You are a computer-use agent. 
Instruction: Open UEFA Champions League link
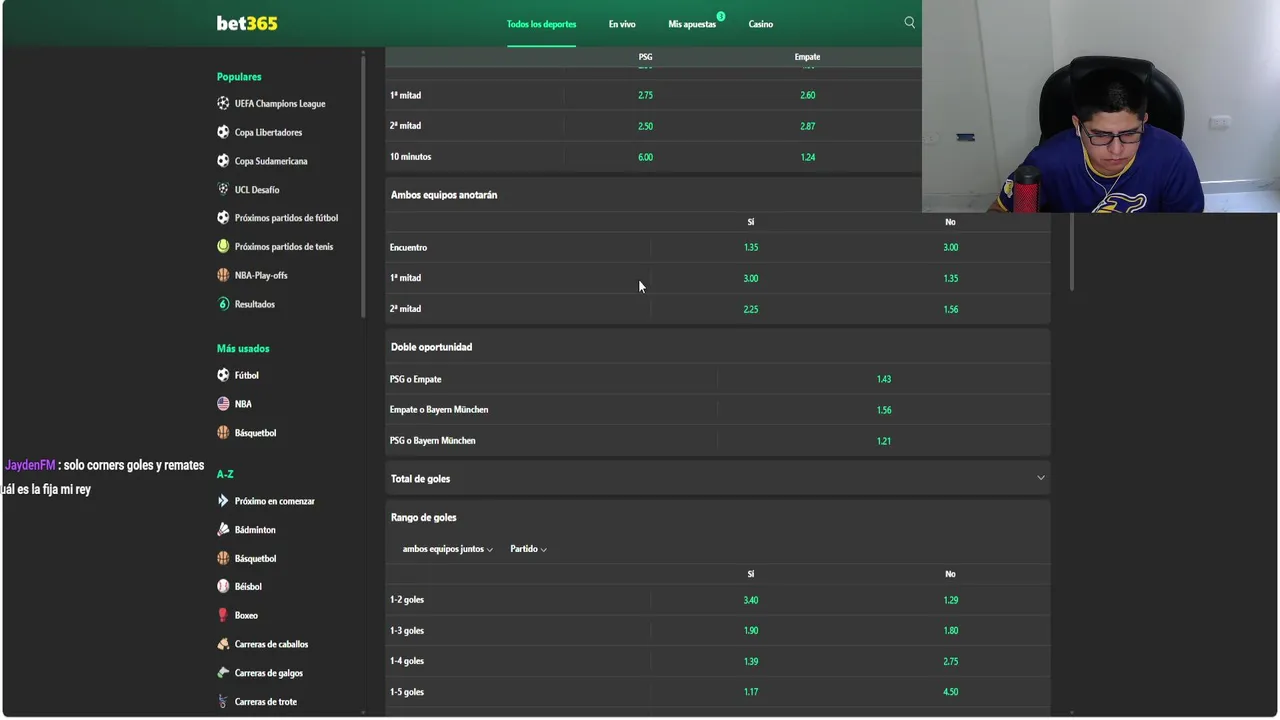280,103
